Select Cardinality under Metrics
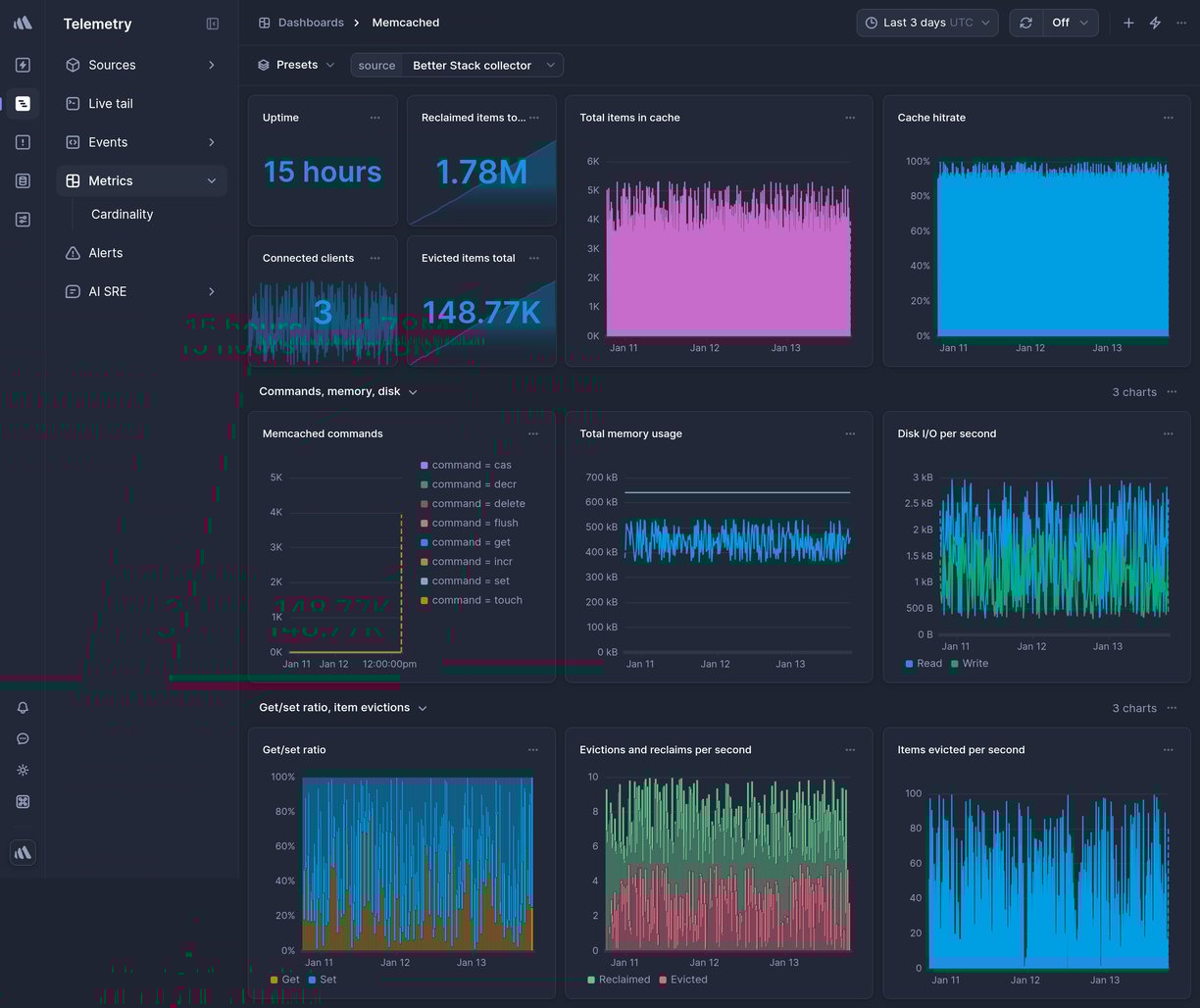Screen dimensions: 1200x1008 click(x=122, y=214)
